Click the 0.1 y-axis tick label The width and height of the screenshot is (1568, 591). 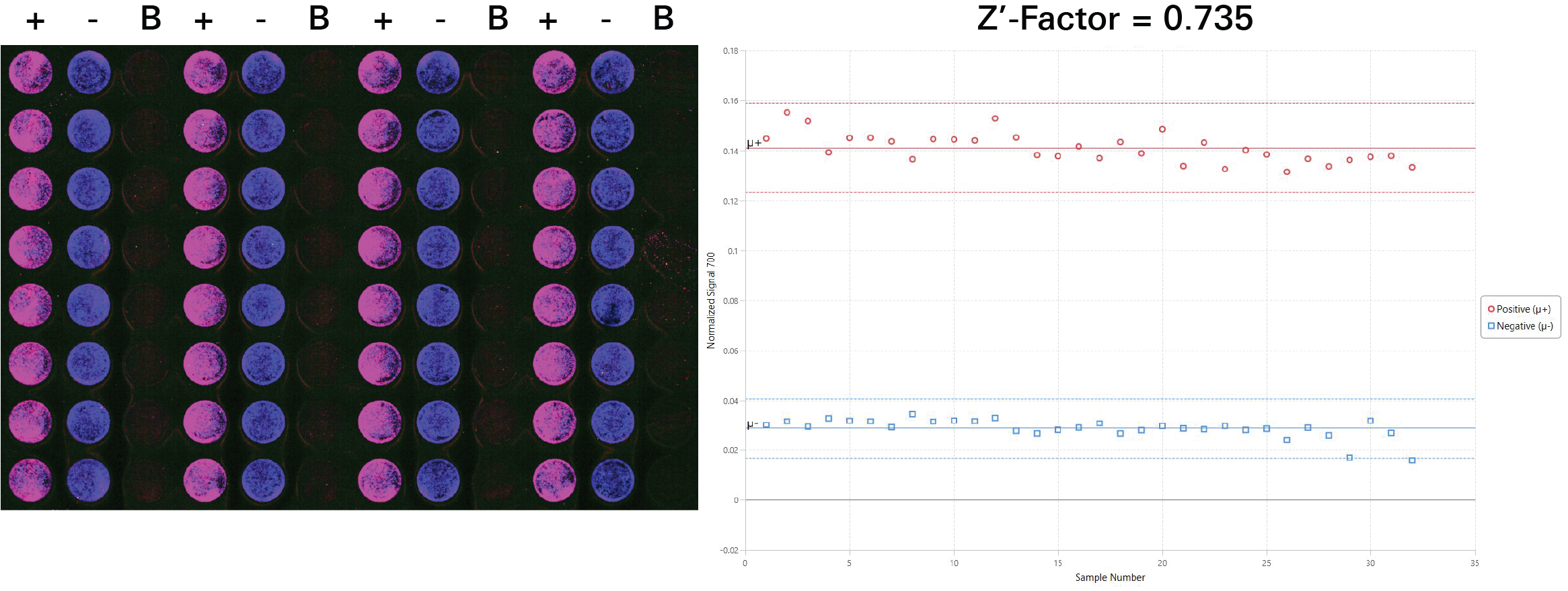[733, 251]
